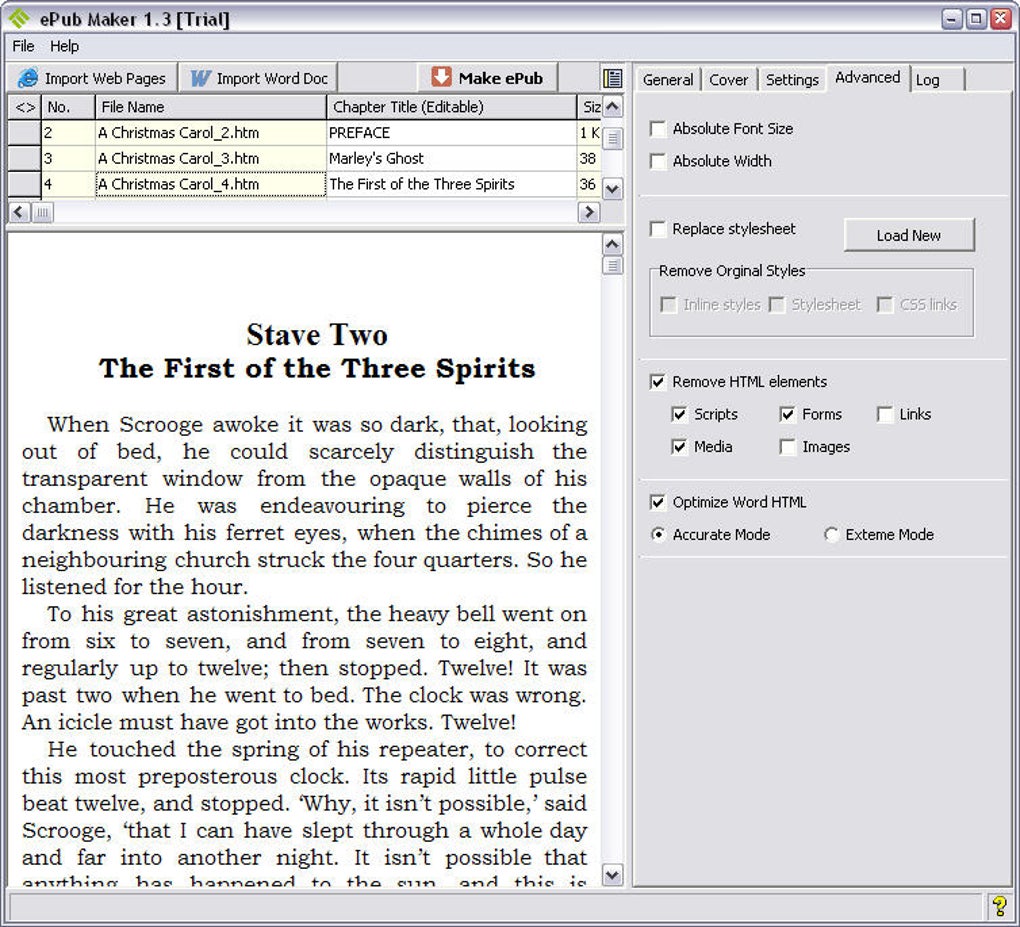Image resolution: width=1020 pixels, height=927 pixels.
Task: Select A Christmas Carol_2.htm file row
Action: (x=211, y=133)
